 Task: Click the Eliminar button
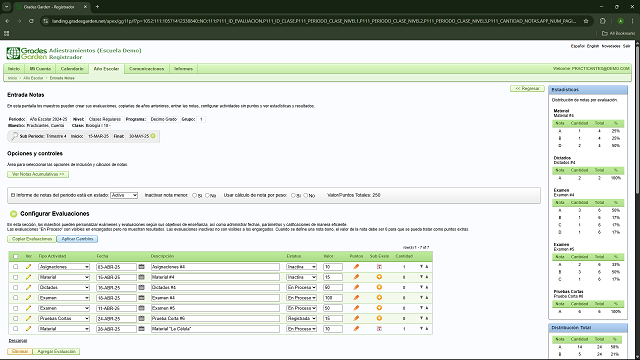point(20,351)
